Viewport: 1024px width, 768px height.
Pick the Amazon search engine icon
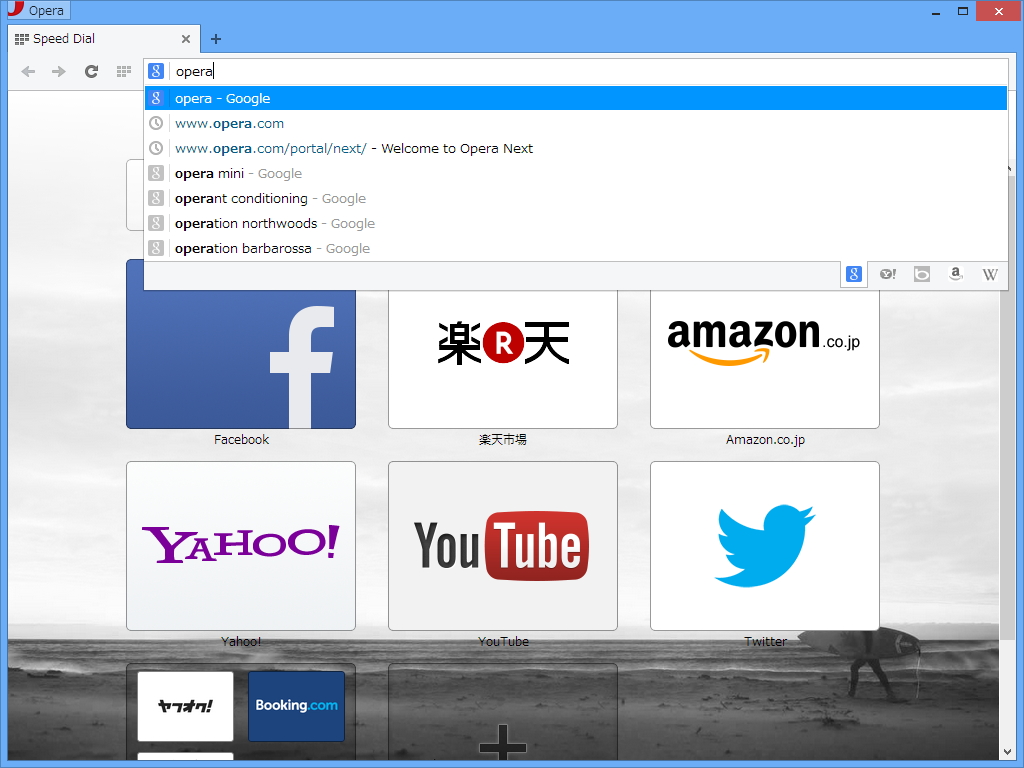(955, 274)
